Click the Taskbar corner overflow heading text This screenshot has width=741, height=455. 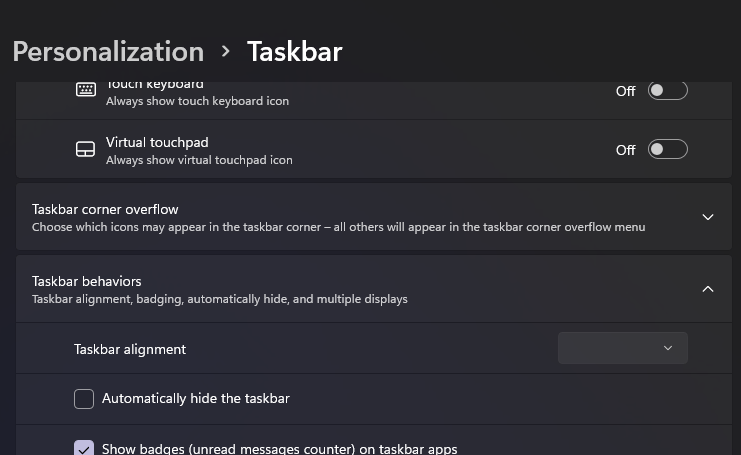(x=105, y=209)
